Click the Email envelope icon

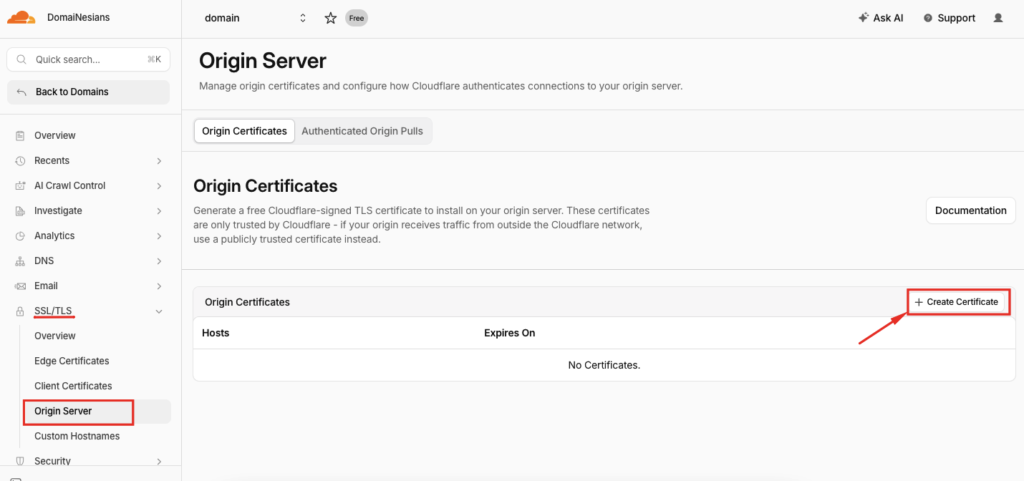pyautogui.click(x=20, y=286)
